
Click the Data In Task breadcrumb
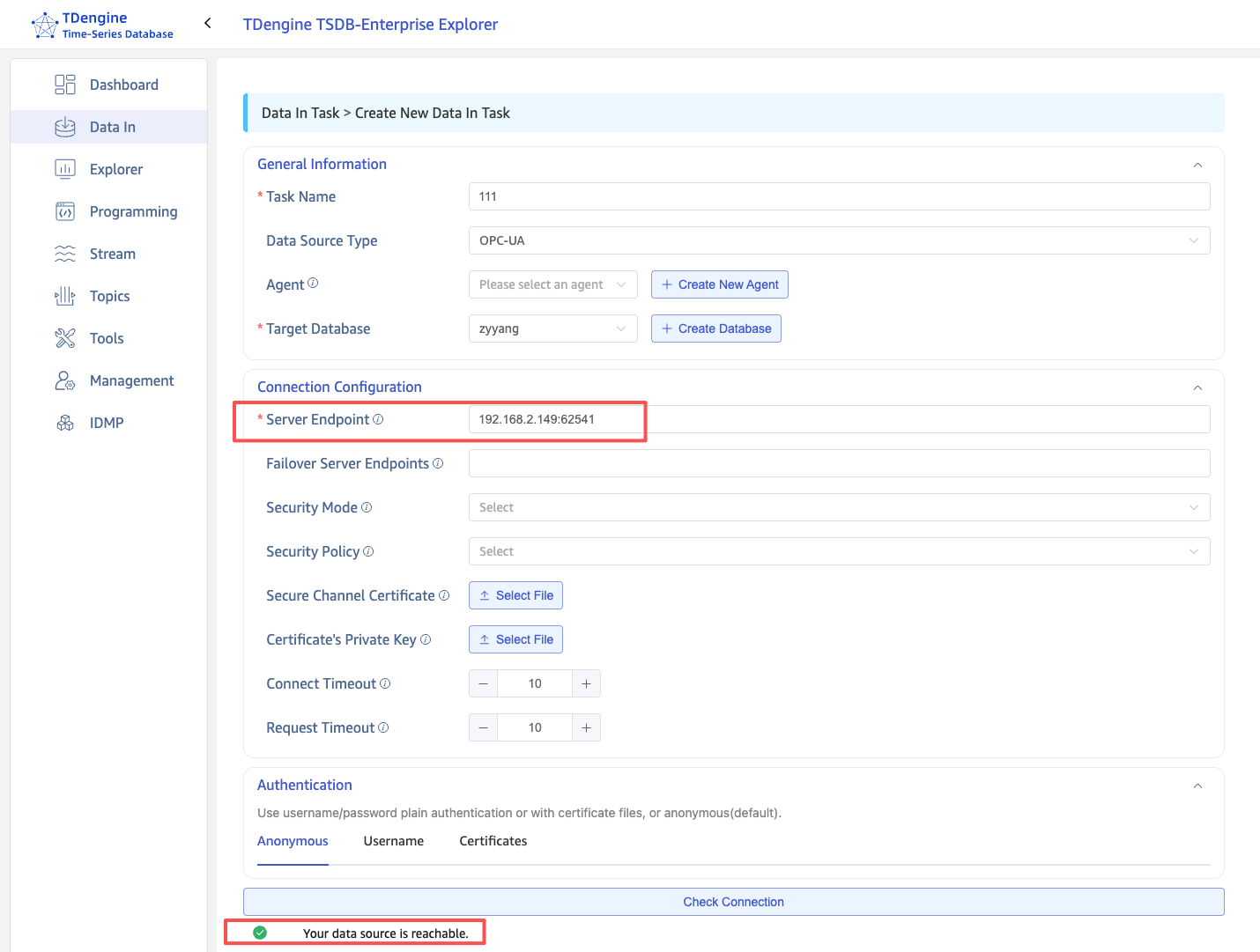coord(300,113)
